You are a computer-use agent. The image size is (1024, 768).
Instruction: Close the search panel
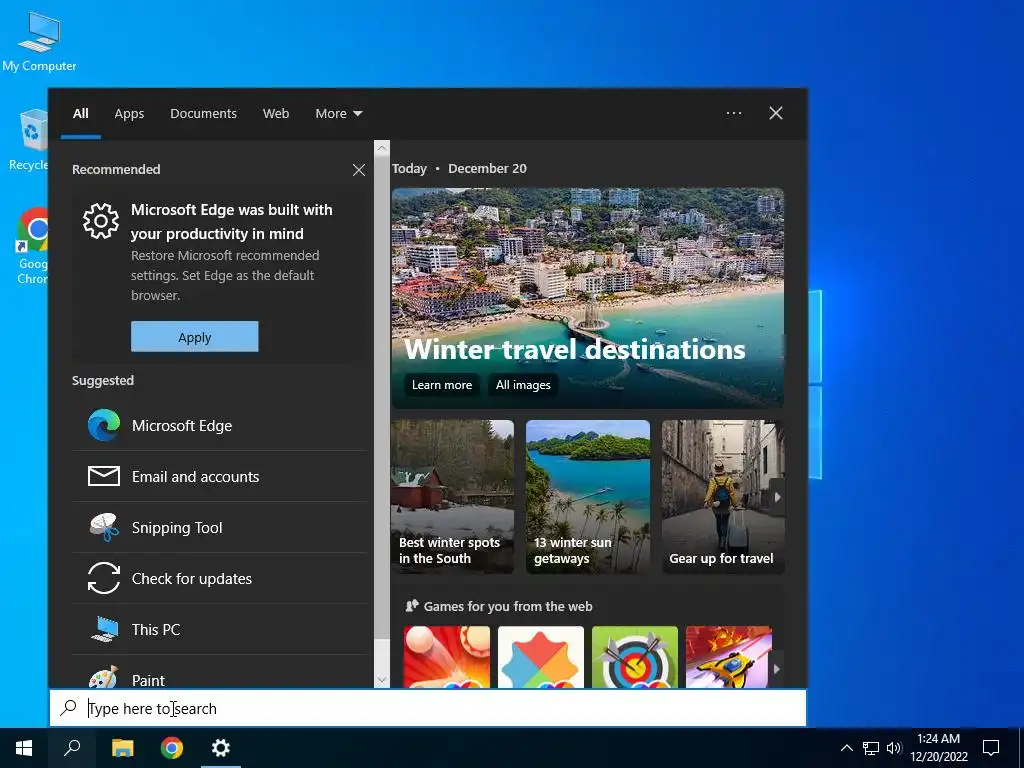776,113
